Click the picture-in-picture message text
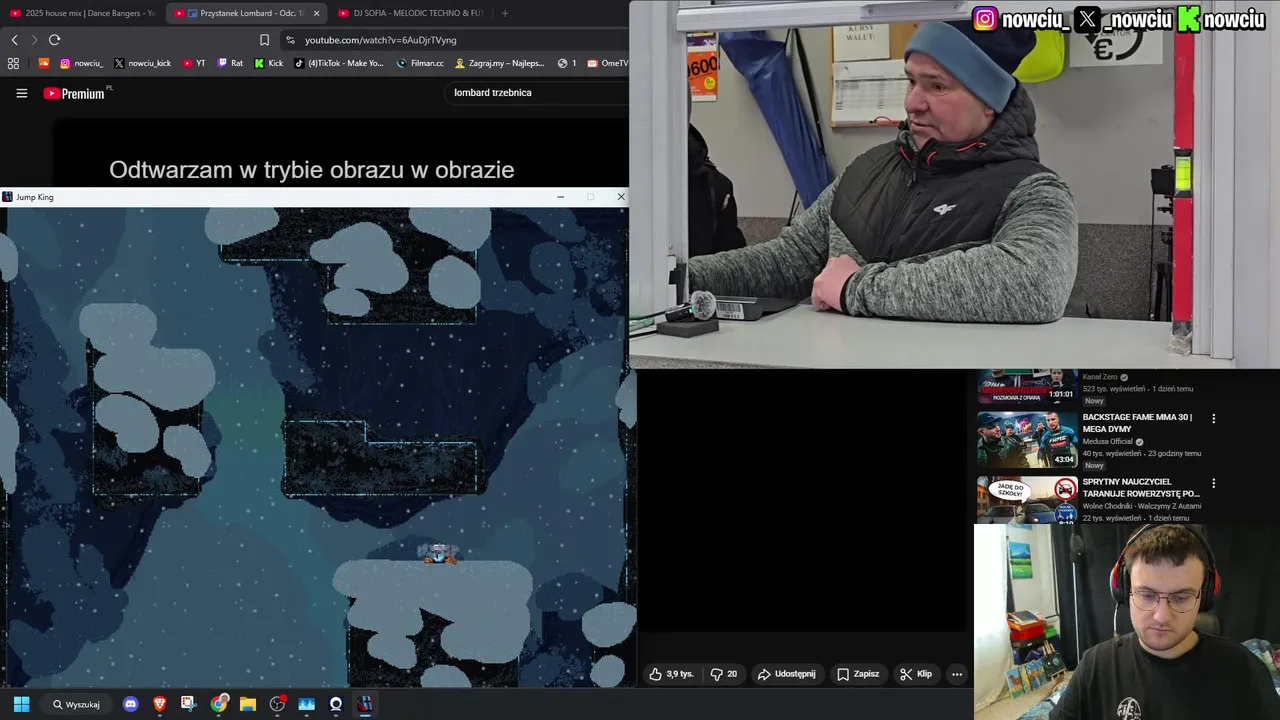The width and height of the screenshot is (1280, 720). 312,170
